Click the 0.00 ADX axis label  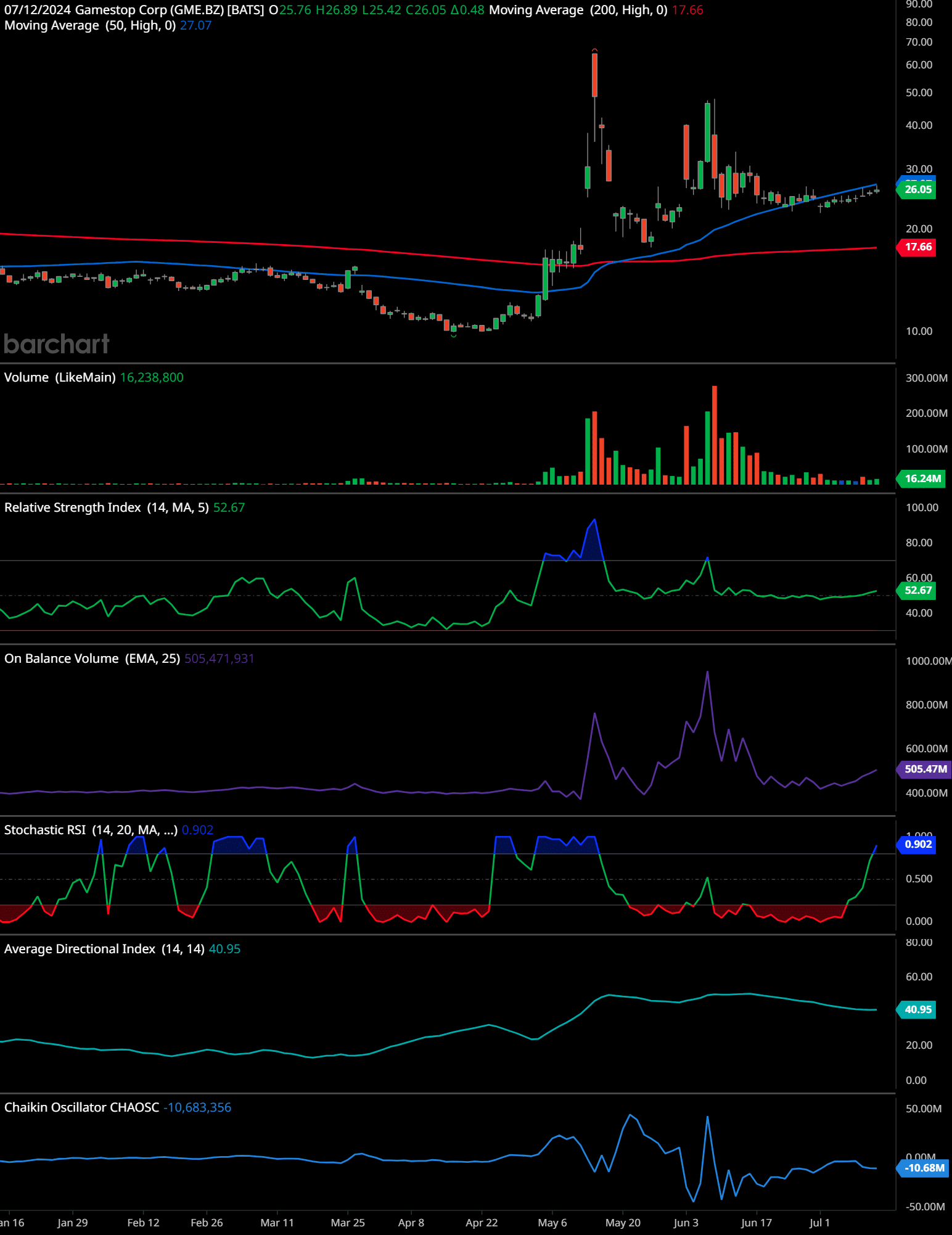pyautogui.click(x=916, y=1080)
